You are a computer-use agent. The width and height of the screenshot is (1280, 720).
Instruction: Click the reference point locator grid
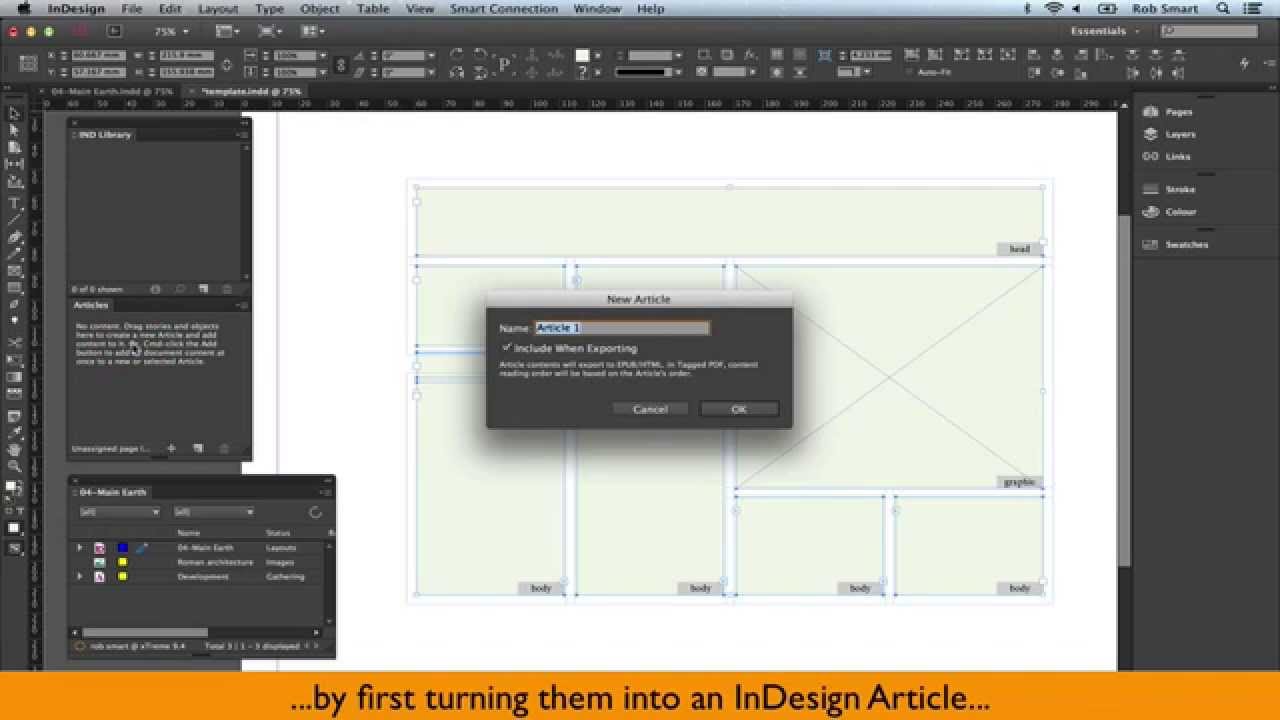28,64
